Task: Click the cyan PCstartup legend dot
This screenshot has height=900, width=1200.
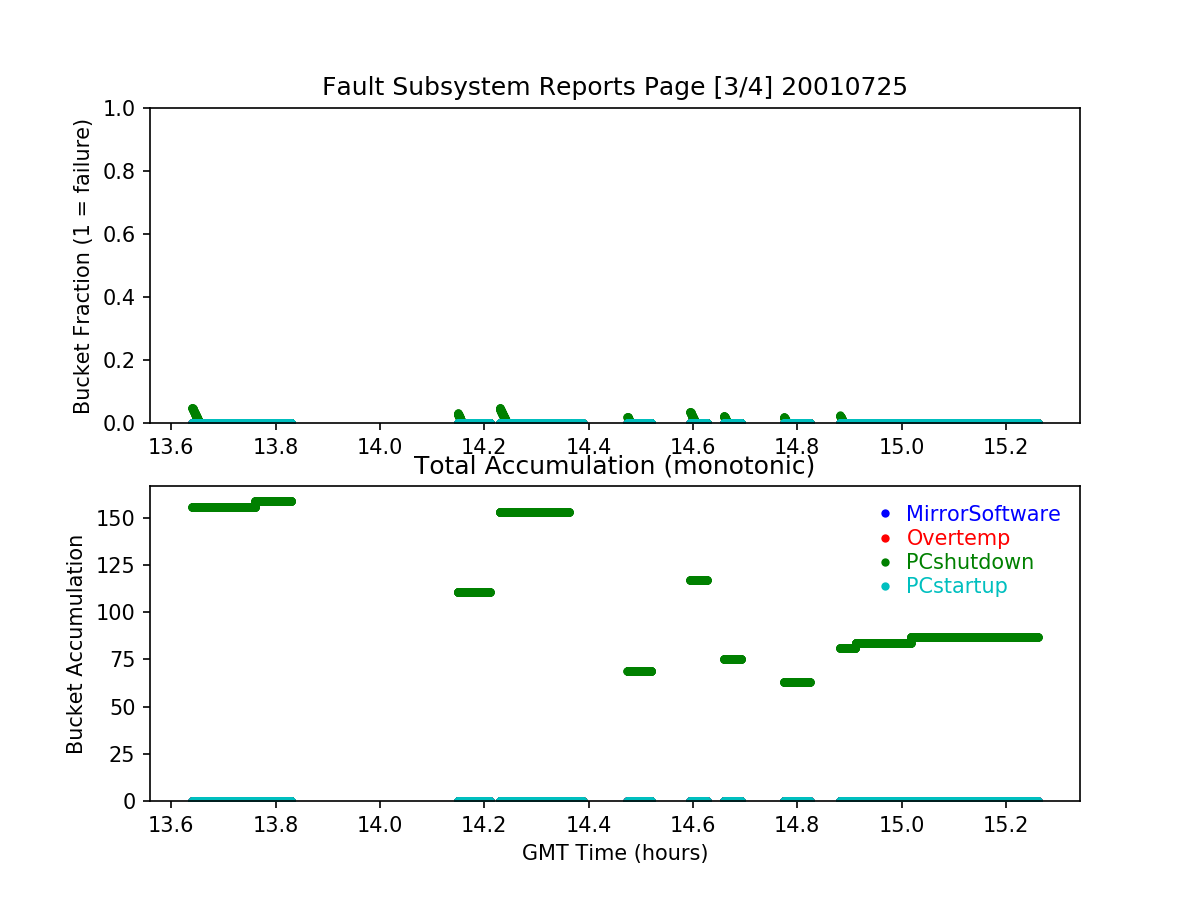Action: [x=884, y=586]
